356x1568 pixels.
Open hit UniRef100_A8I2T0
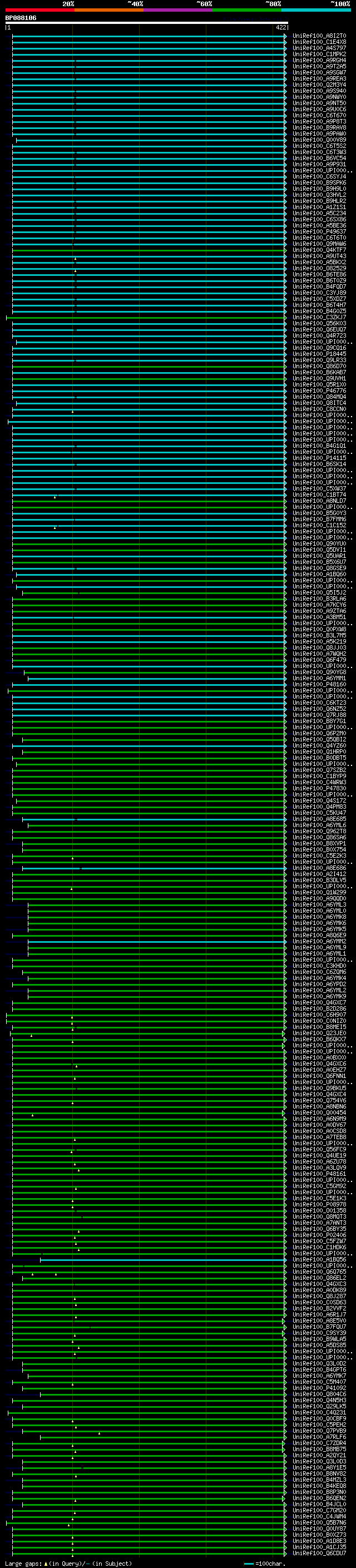(x=319, y=36)
